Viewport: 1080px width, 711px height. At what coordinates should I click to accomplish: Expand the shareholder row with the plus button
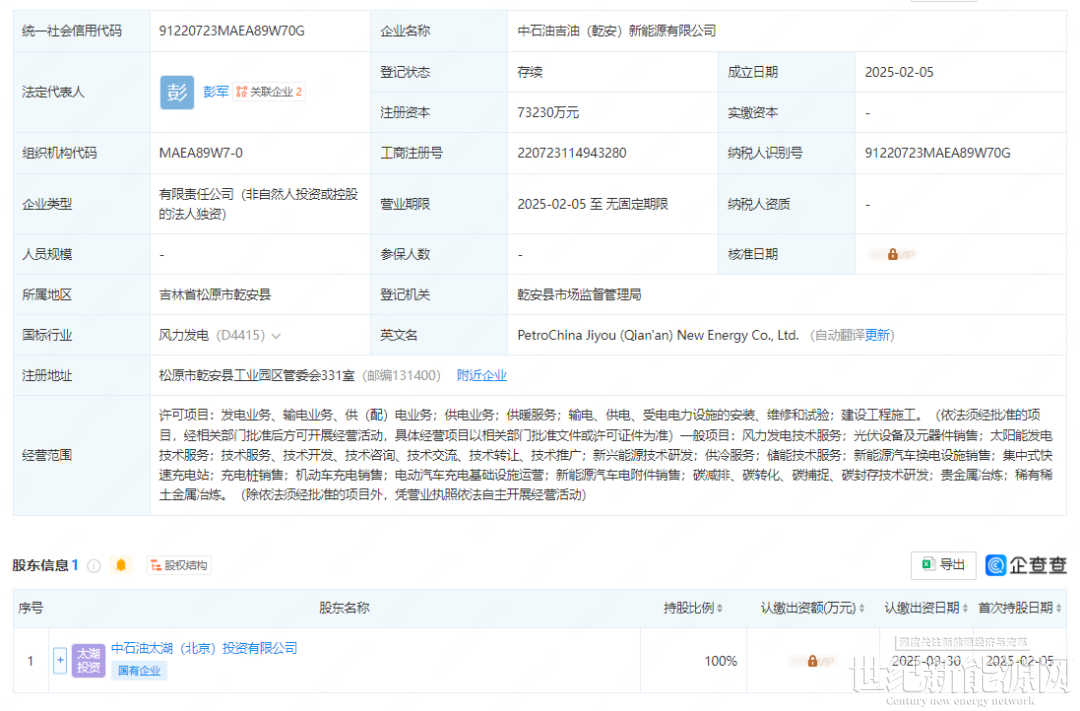60,660
